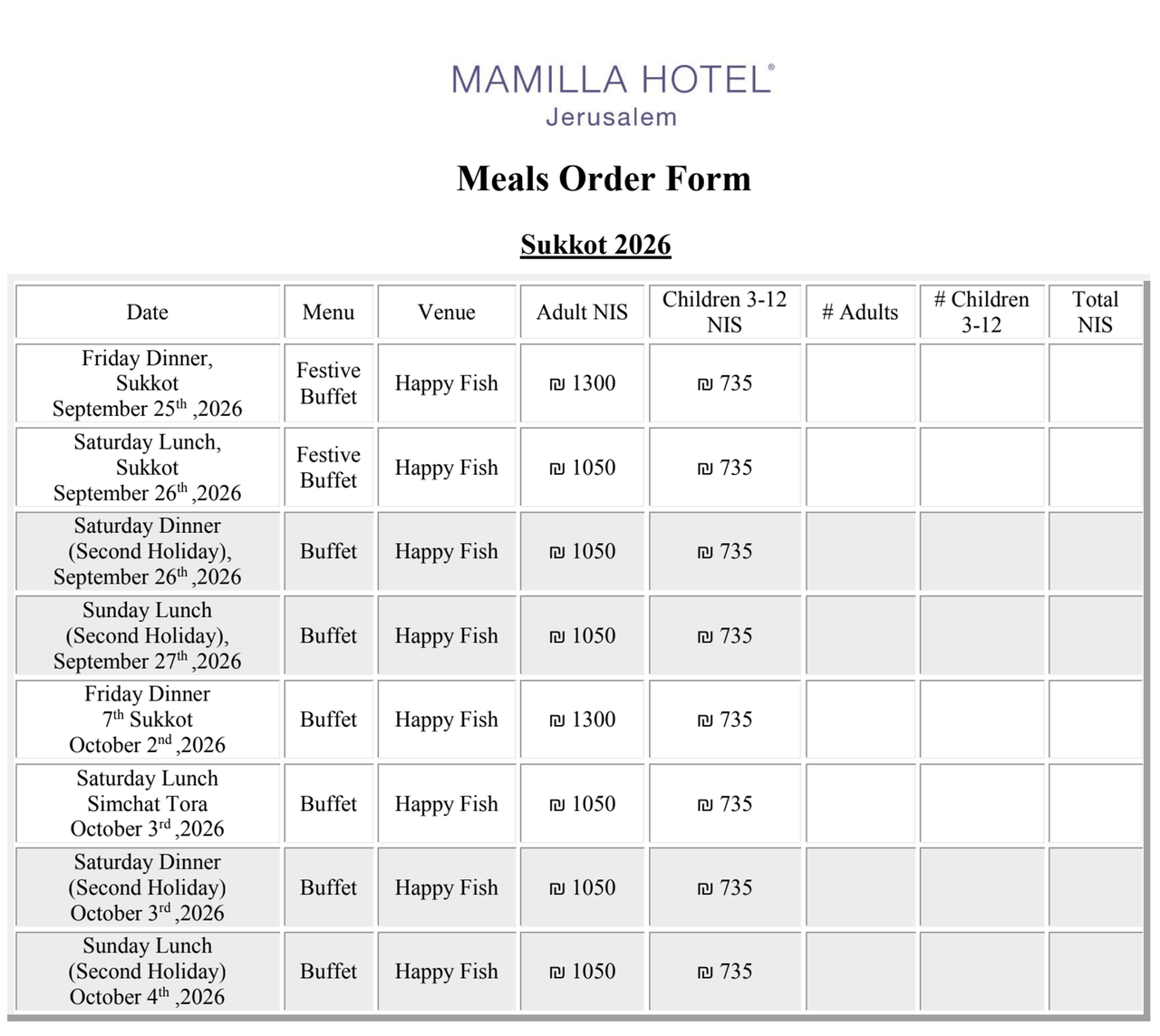Click the Meals Order Form title

point(604,179)
